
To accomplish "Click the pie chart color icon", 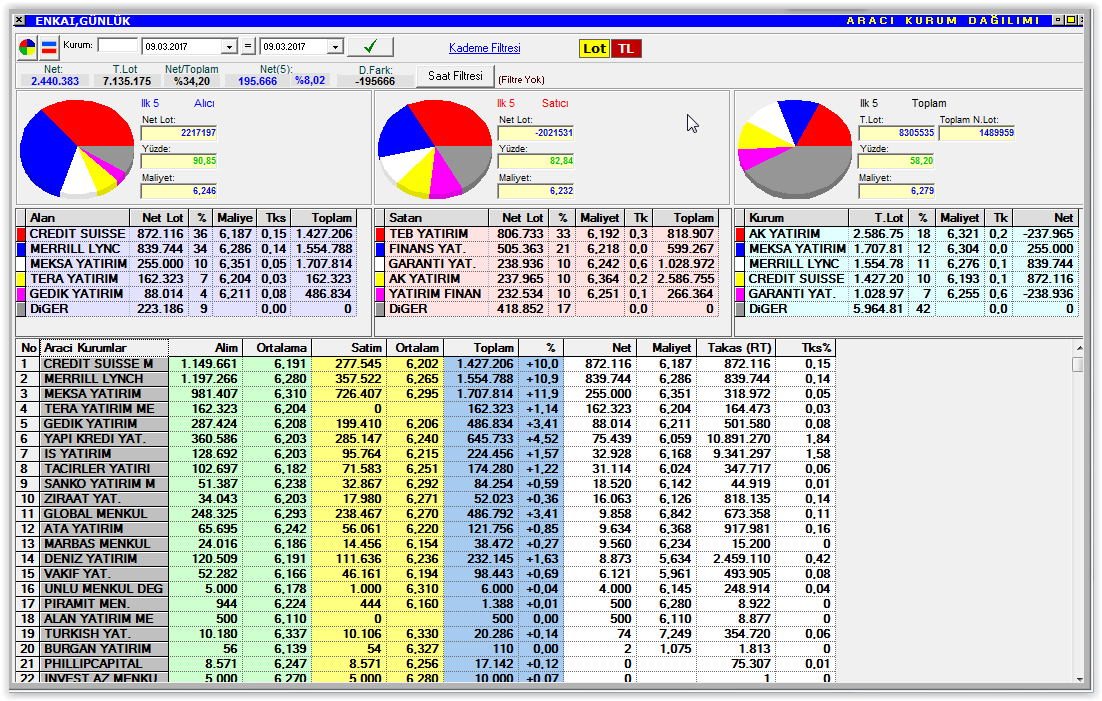I will (x=27, y=48).
